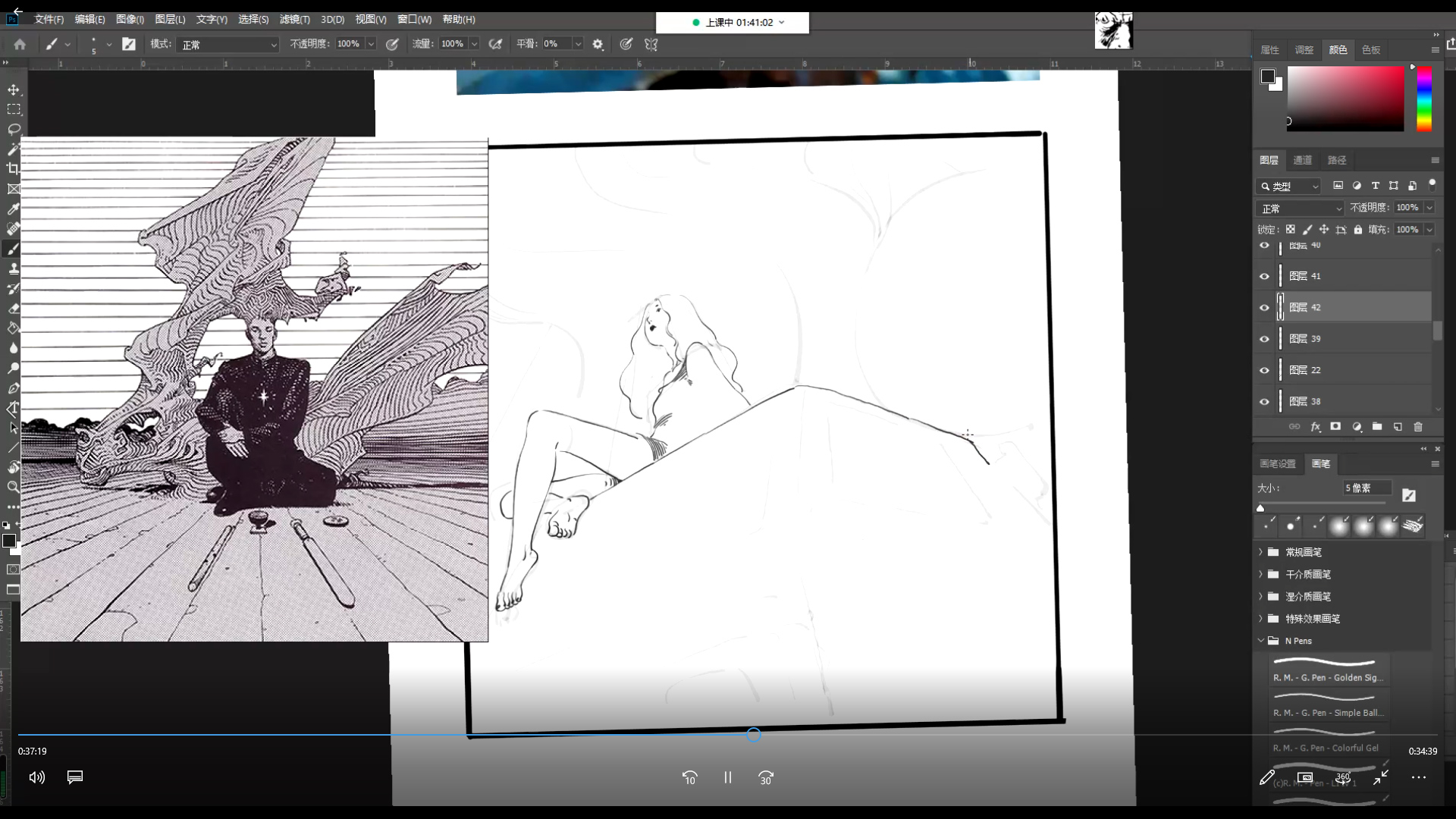Screen dimensions: 1456x819
Task: Seek using the video progress handle
Action: tap(753, 734)
